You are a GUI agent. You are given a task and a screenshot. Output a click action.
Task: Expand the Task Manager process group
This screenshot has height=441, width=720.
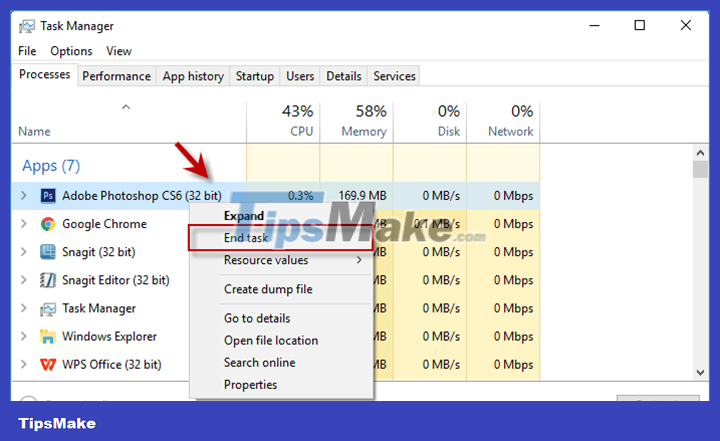pos(24,308)
